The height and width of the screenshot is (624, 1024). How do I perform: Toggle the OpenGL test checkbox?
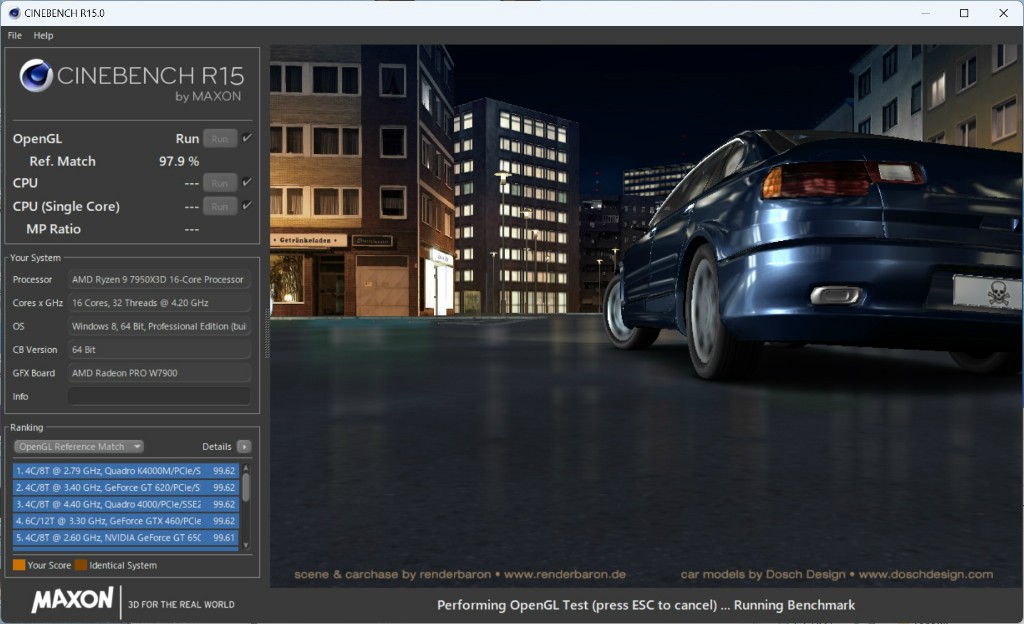247,138
